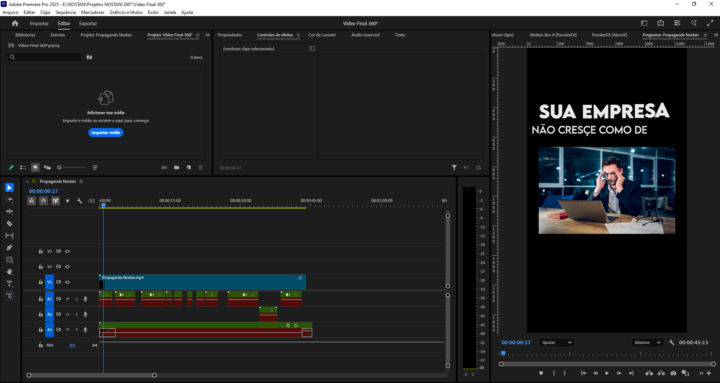Switch to the Áudio essencial tab
720x383 pixels.
[365, 35]
